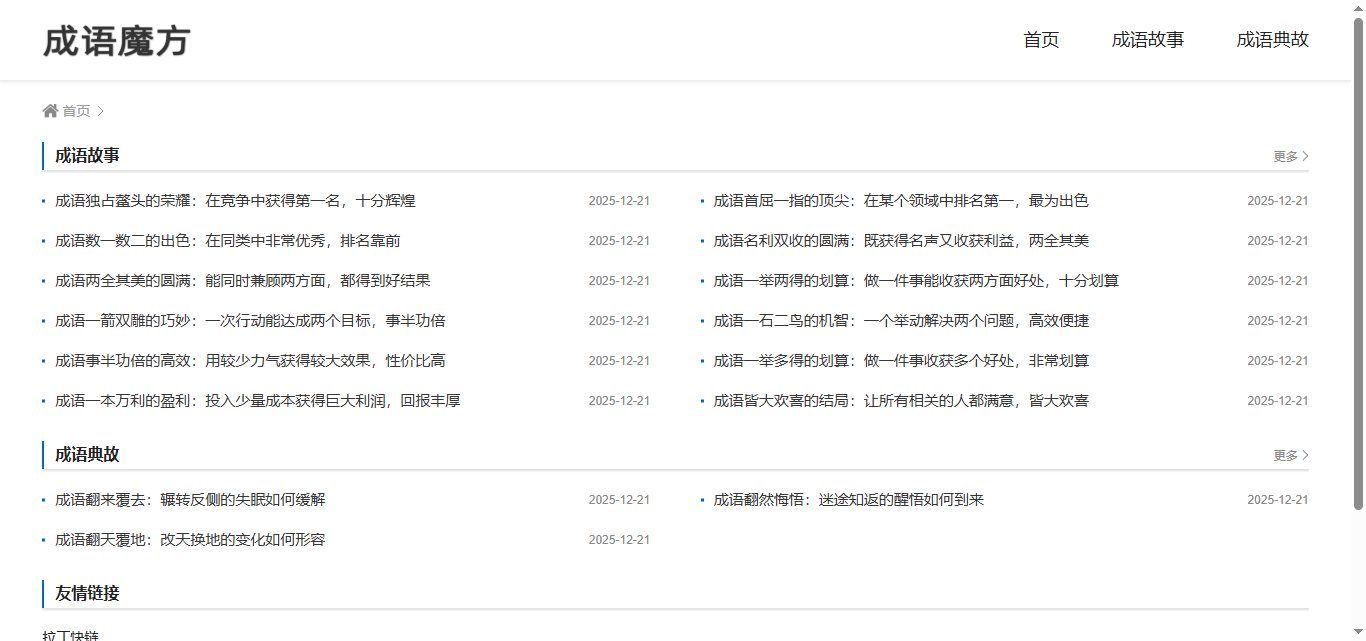Open article 成语一石二鸟的机智
The image size is (1366, 641).
(x=900, y=321)
